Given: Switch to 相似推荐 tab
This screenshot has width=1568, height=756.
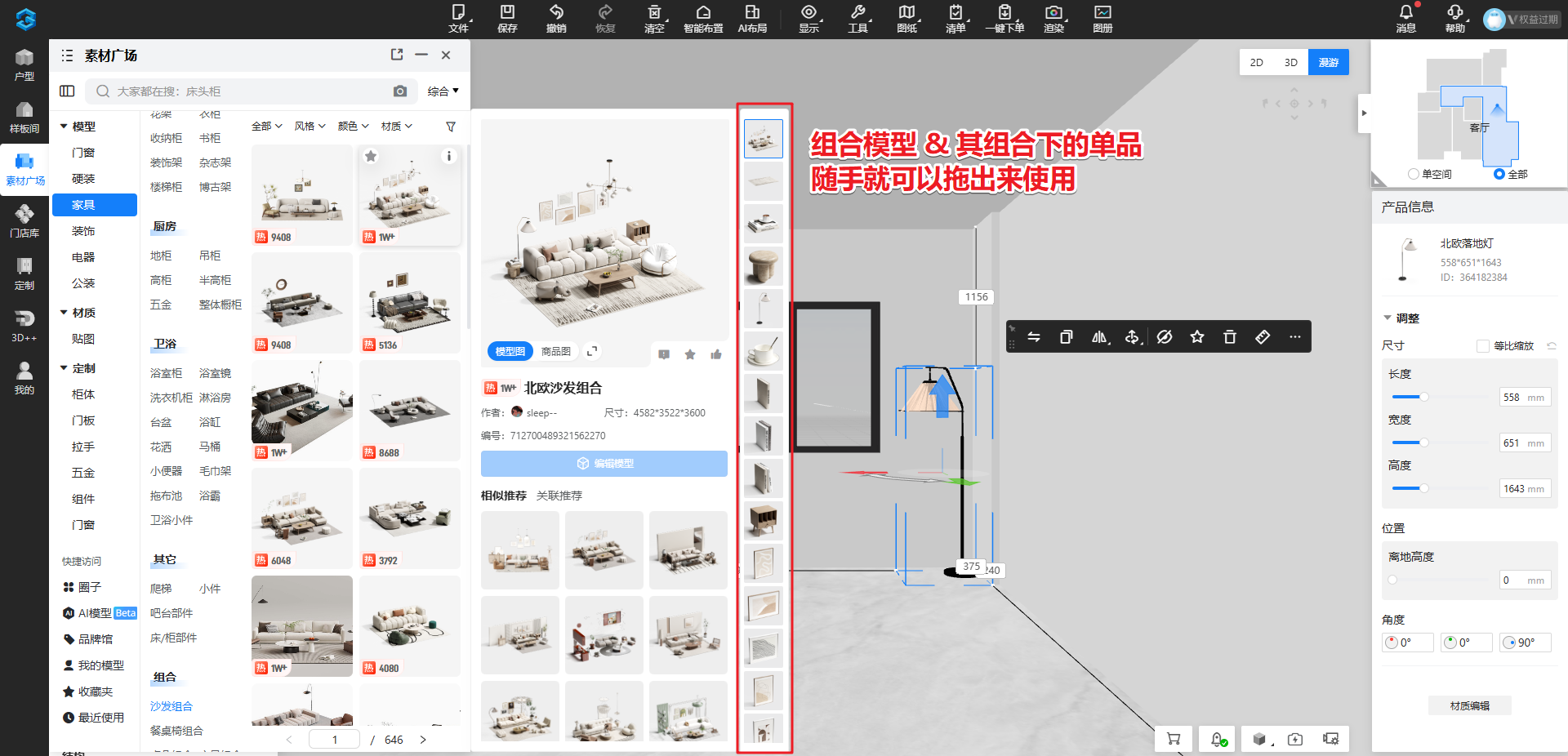Looking at the screenshot, I should tap(504, 496).
